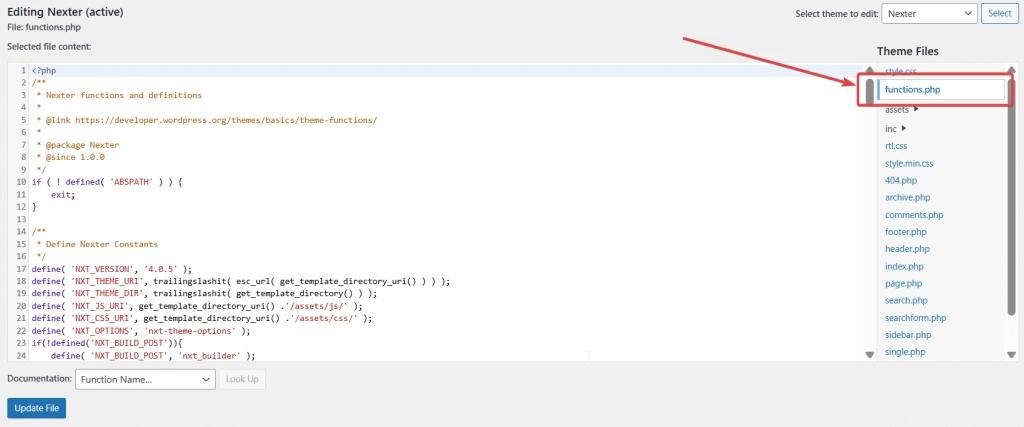Click the Select theme button

[1000, 13]
